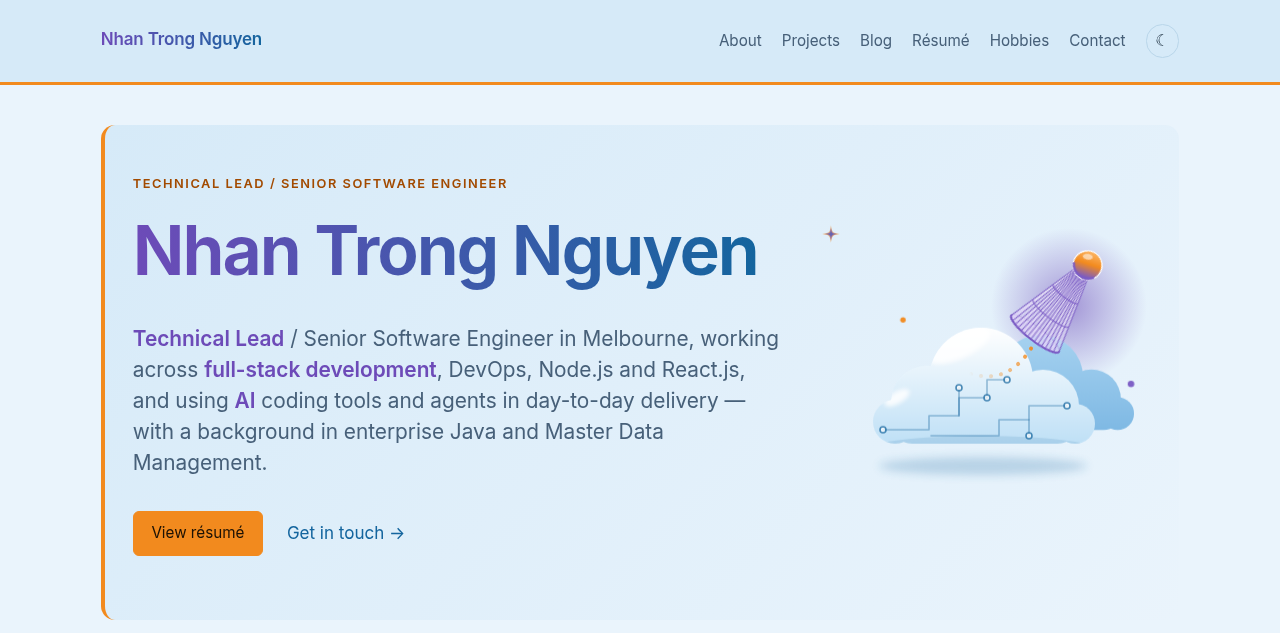
Task: Toggle dark mode with the moon icon
Action: (1162, 41)
